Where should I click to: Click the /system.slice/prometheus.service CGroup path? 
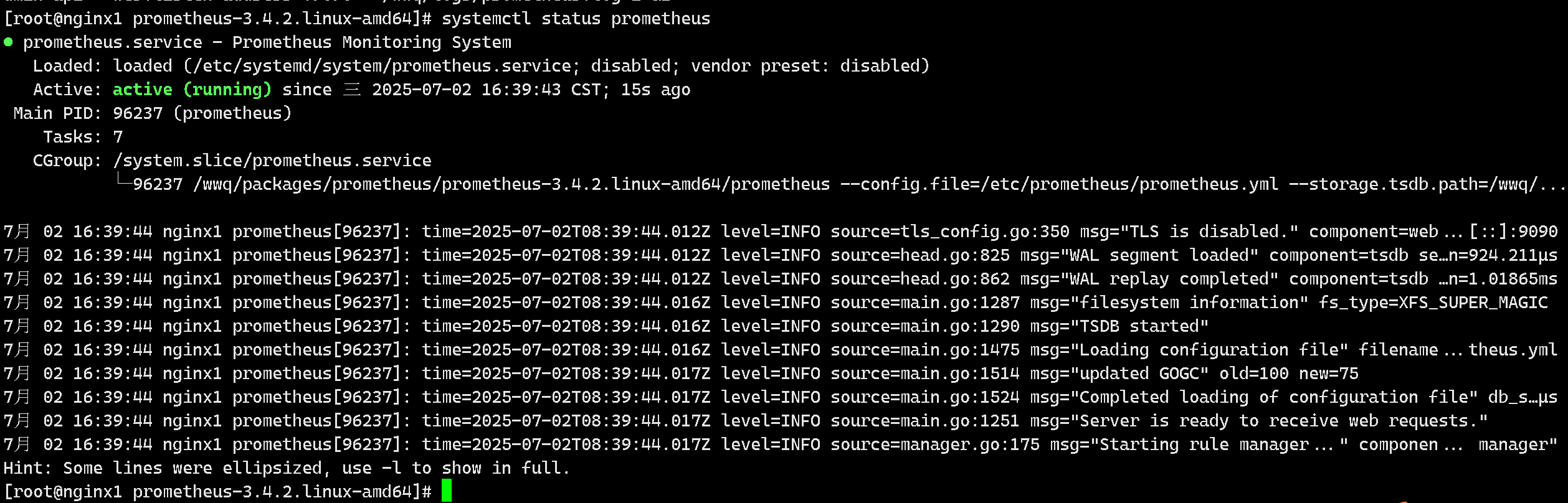[272, 161]
